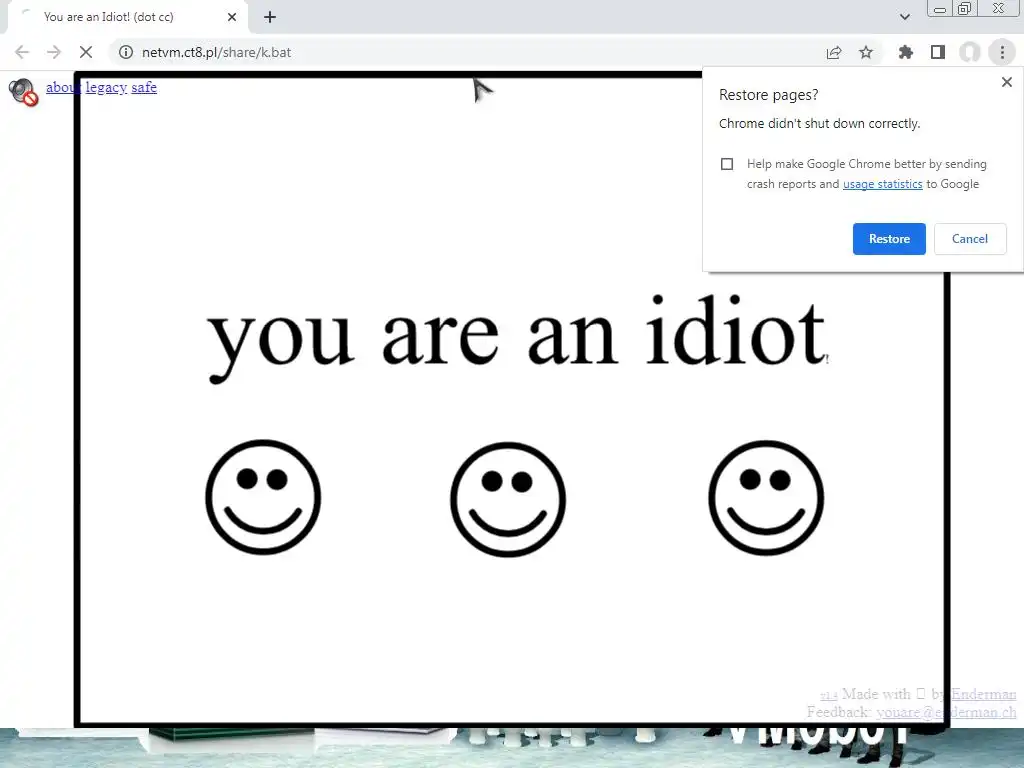The image size is (1024, 768).
Task: Open the 'about' link
Action: (63, 88)
